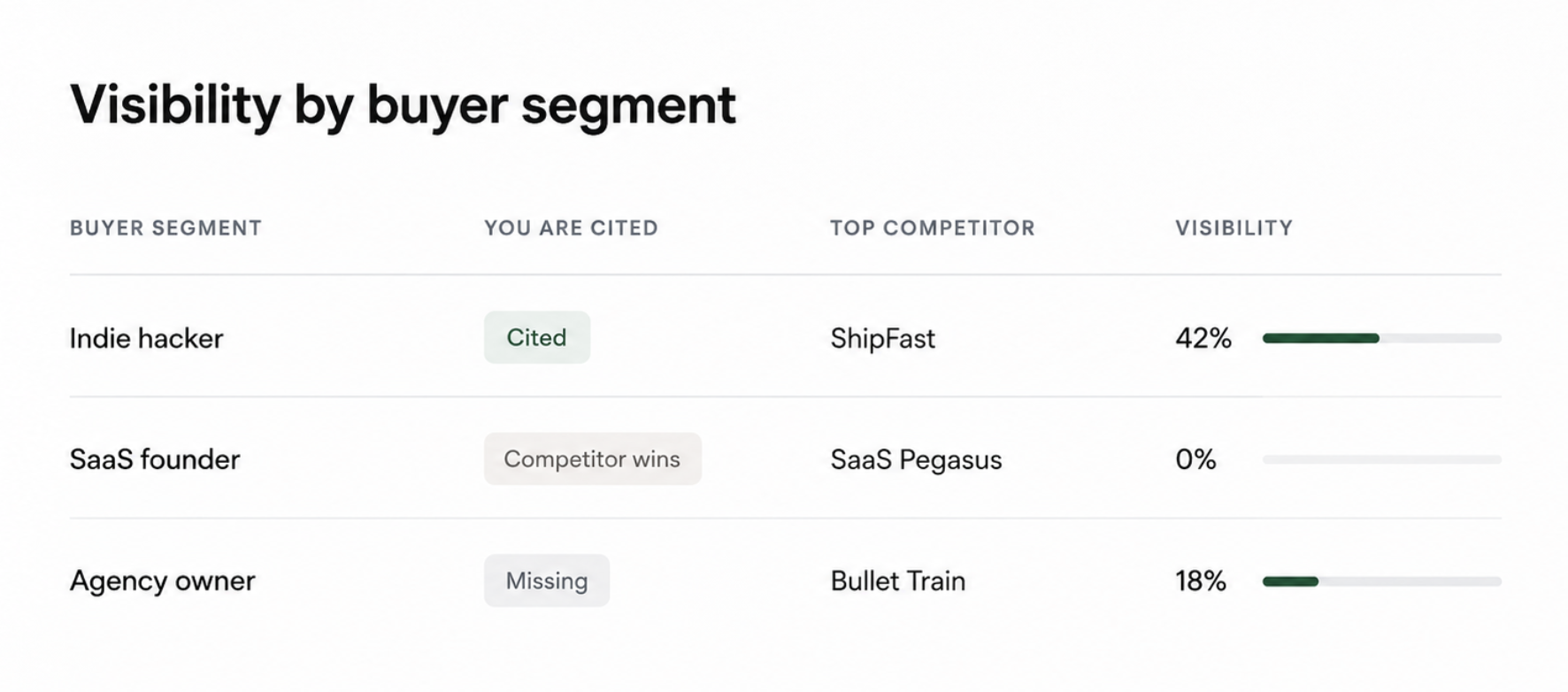Open the Agency owner segment row

pos(786,581)
